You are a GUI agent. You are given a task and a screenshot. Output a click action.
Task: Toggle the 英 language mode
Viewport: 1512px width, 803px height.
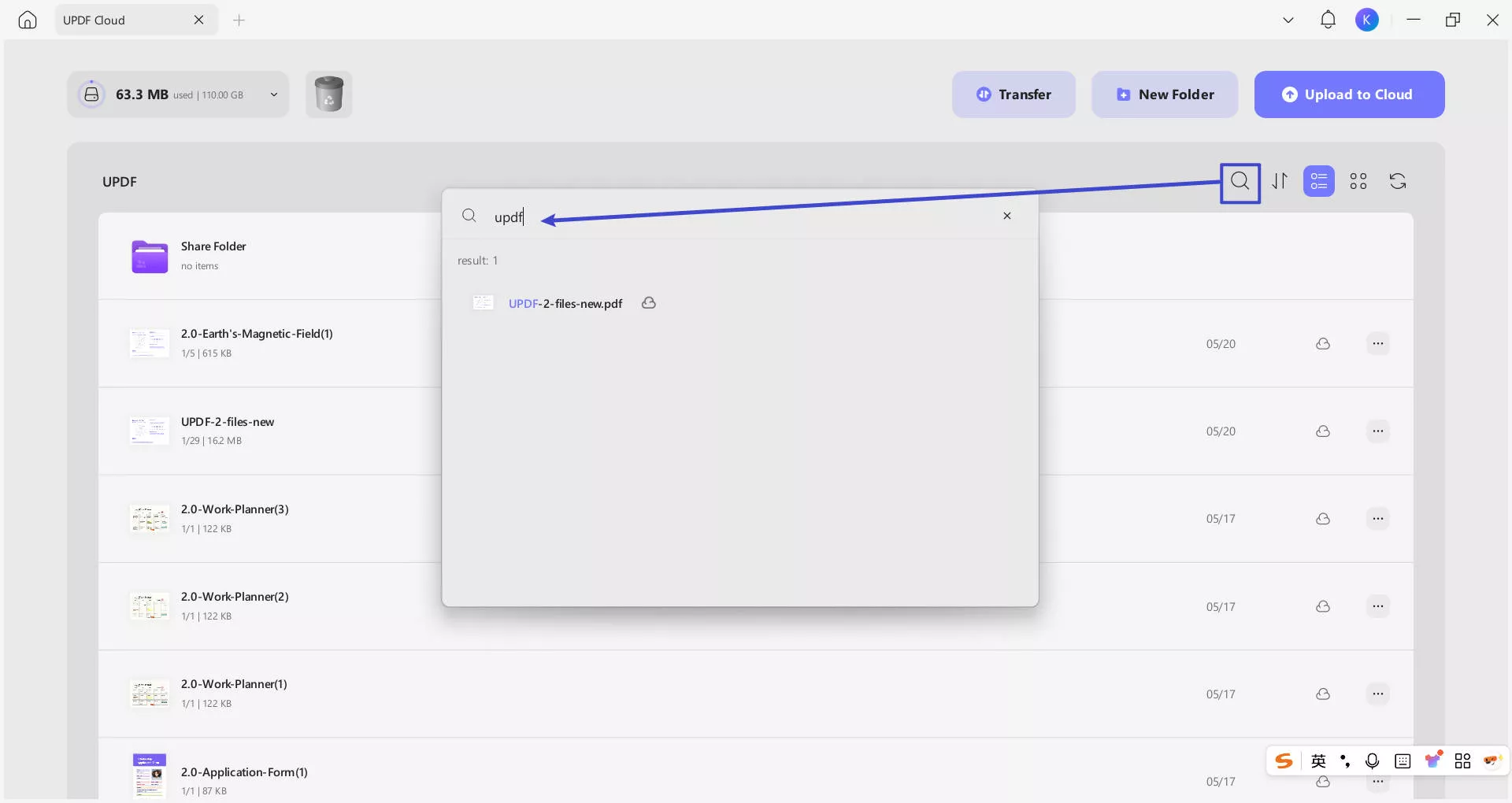(1318, 760)
